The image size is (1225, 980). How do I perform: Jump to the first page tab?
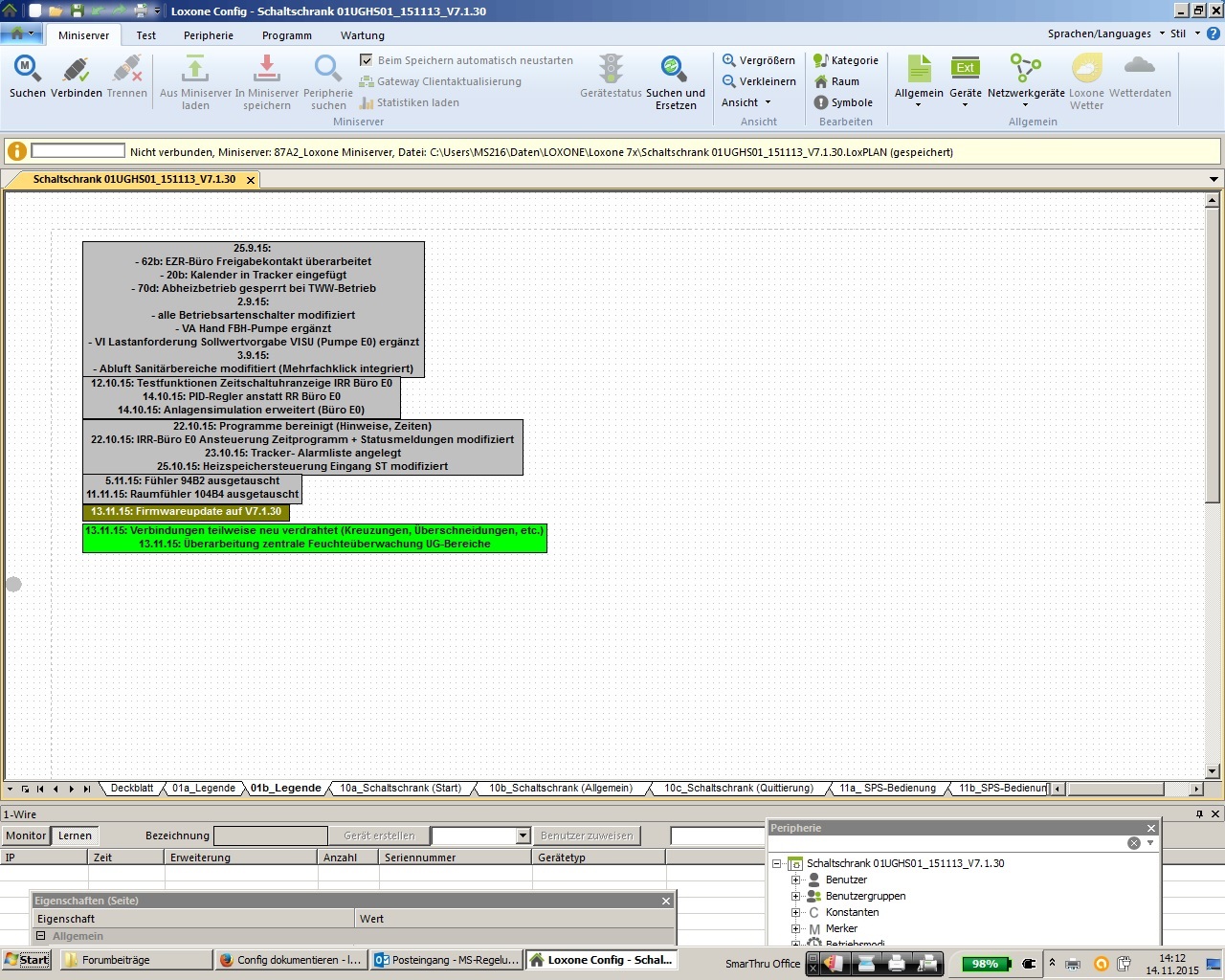coord(40,789)
